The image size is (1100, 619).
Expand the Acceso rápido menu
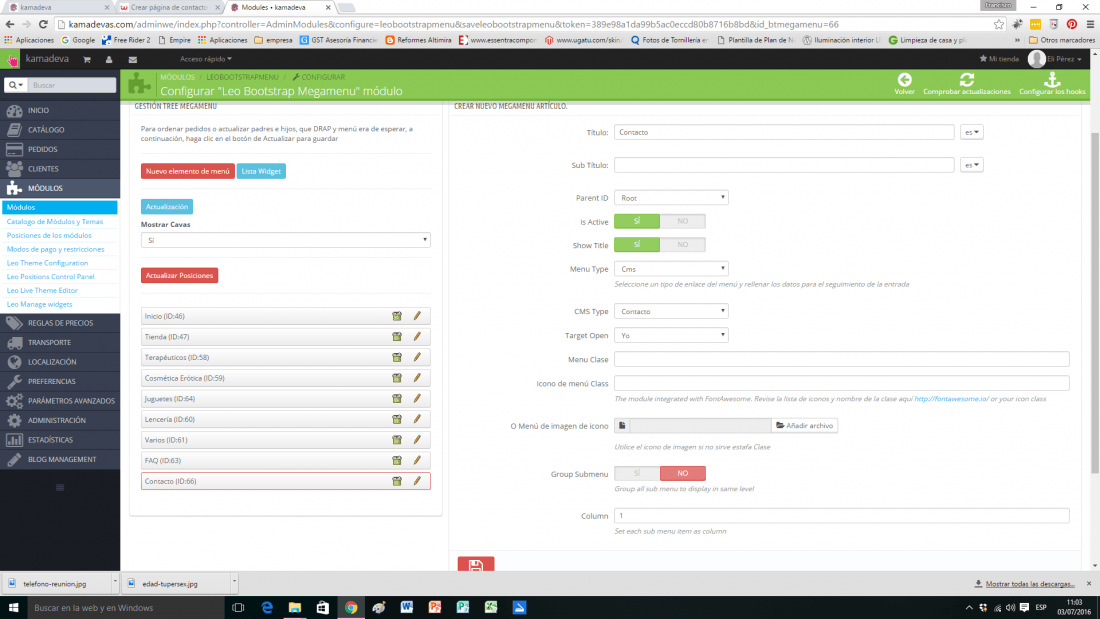point(206,59)
